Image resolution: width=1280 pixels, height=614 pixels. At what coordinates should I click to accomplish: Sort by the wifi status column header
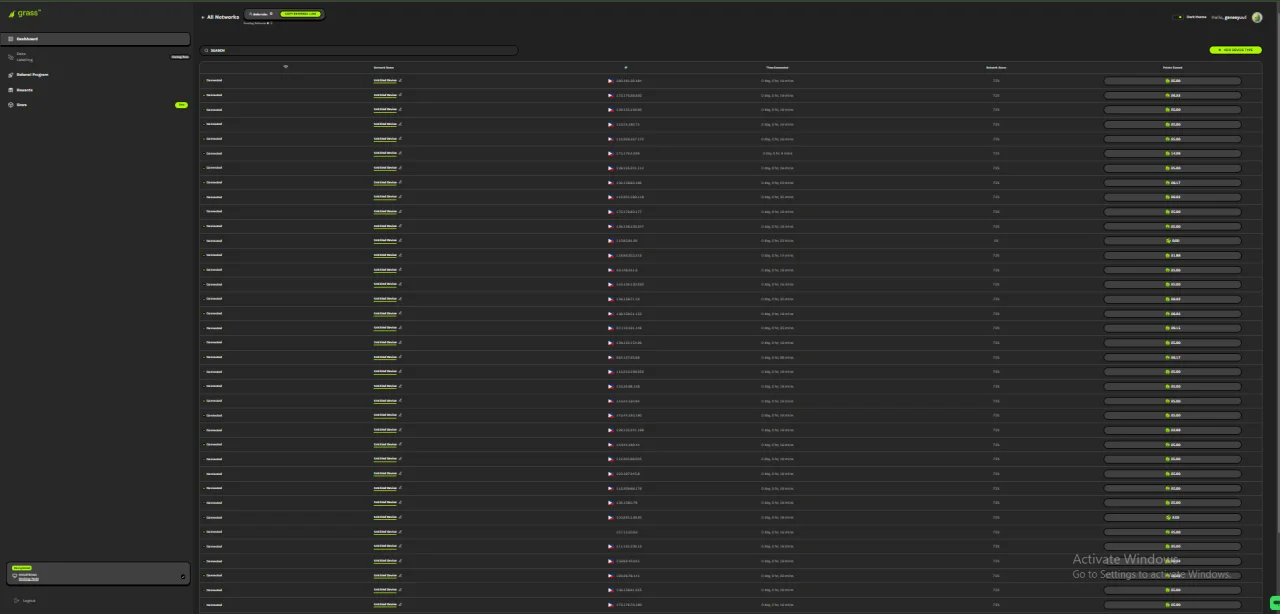click(285, 67)
